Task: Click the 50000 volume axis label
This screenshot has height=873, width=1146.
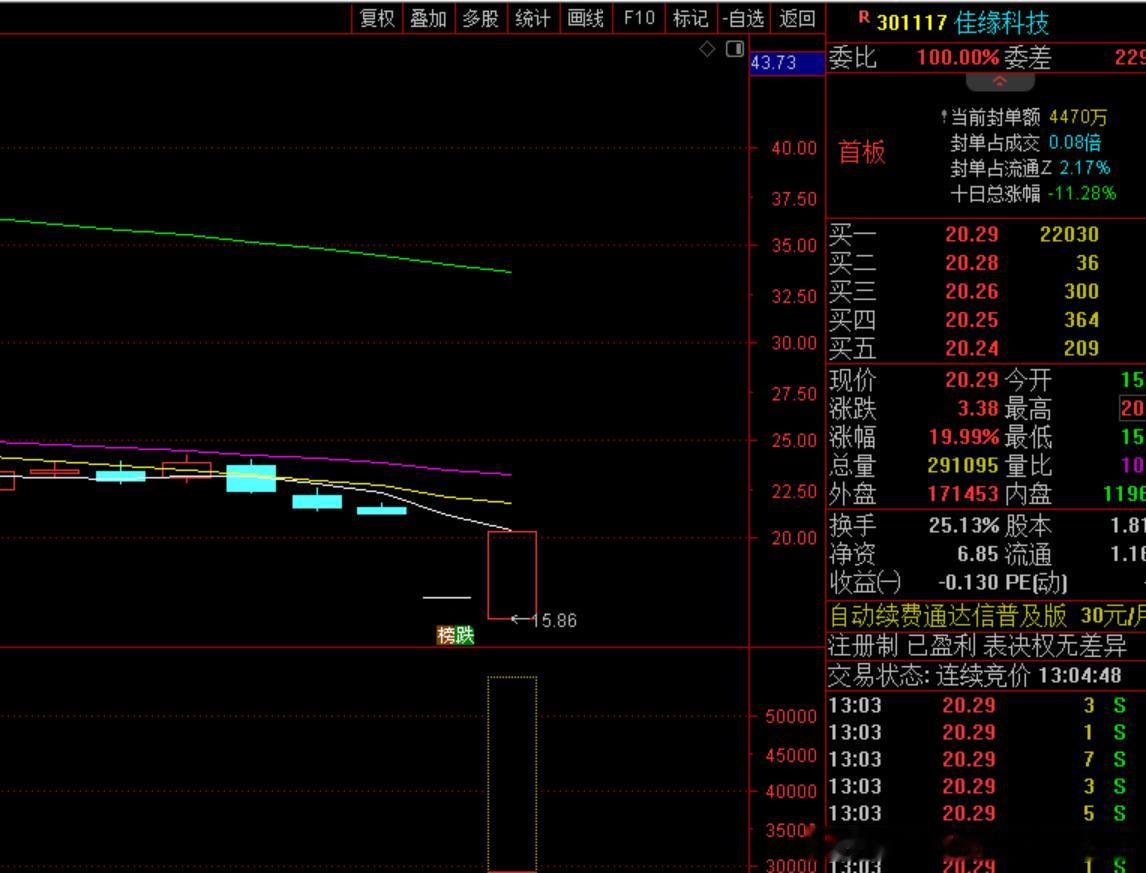Action: (x=790, y=717)
